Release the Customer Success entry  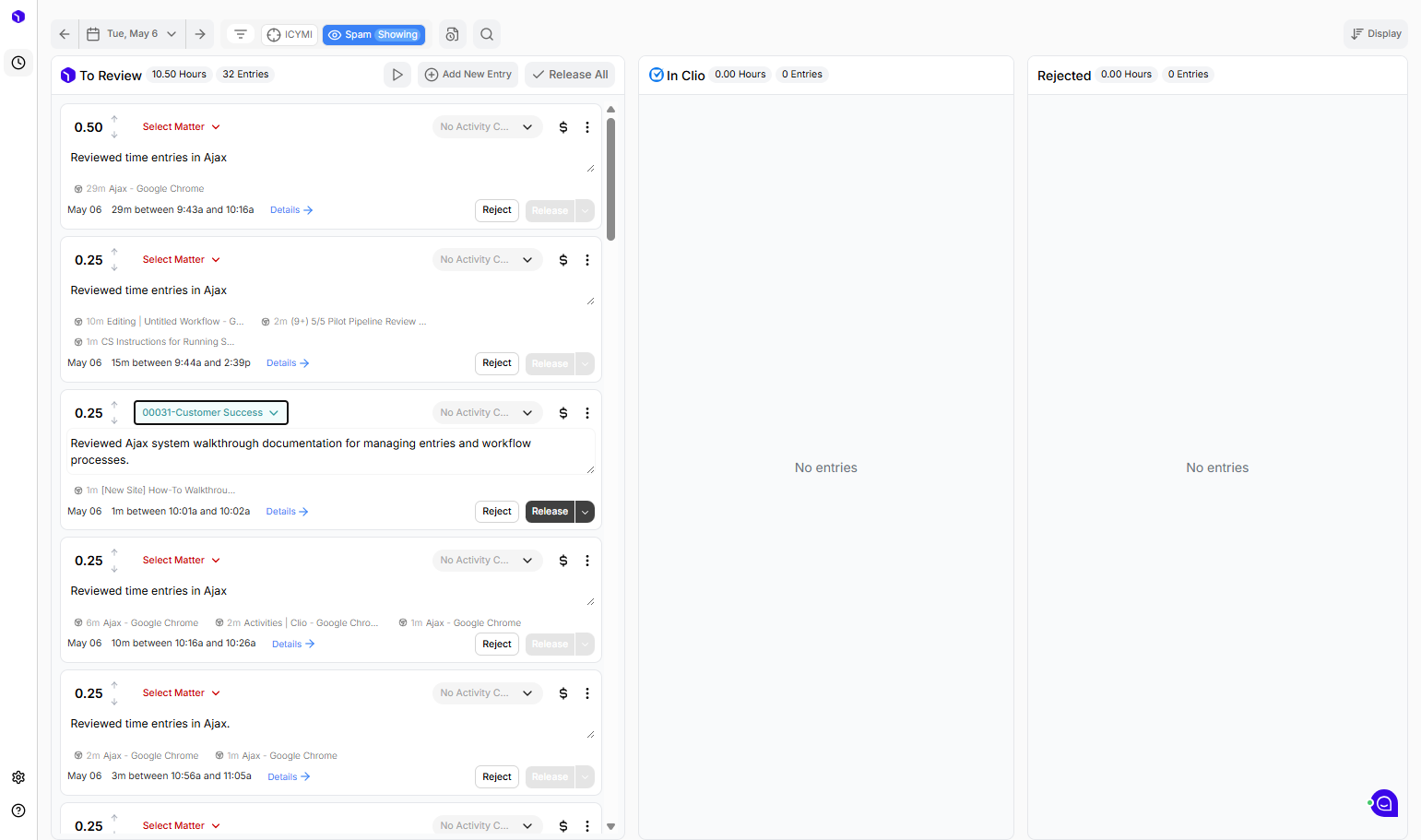pos(550,512)
